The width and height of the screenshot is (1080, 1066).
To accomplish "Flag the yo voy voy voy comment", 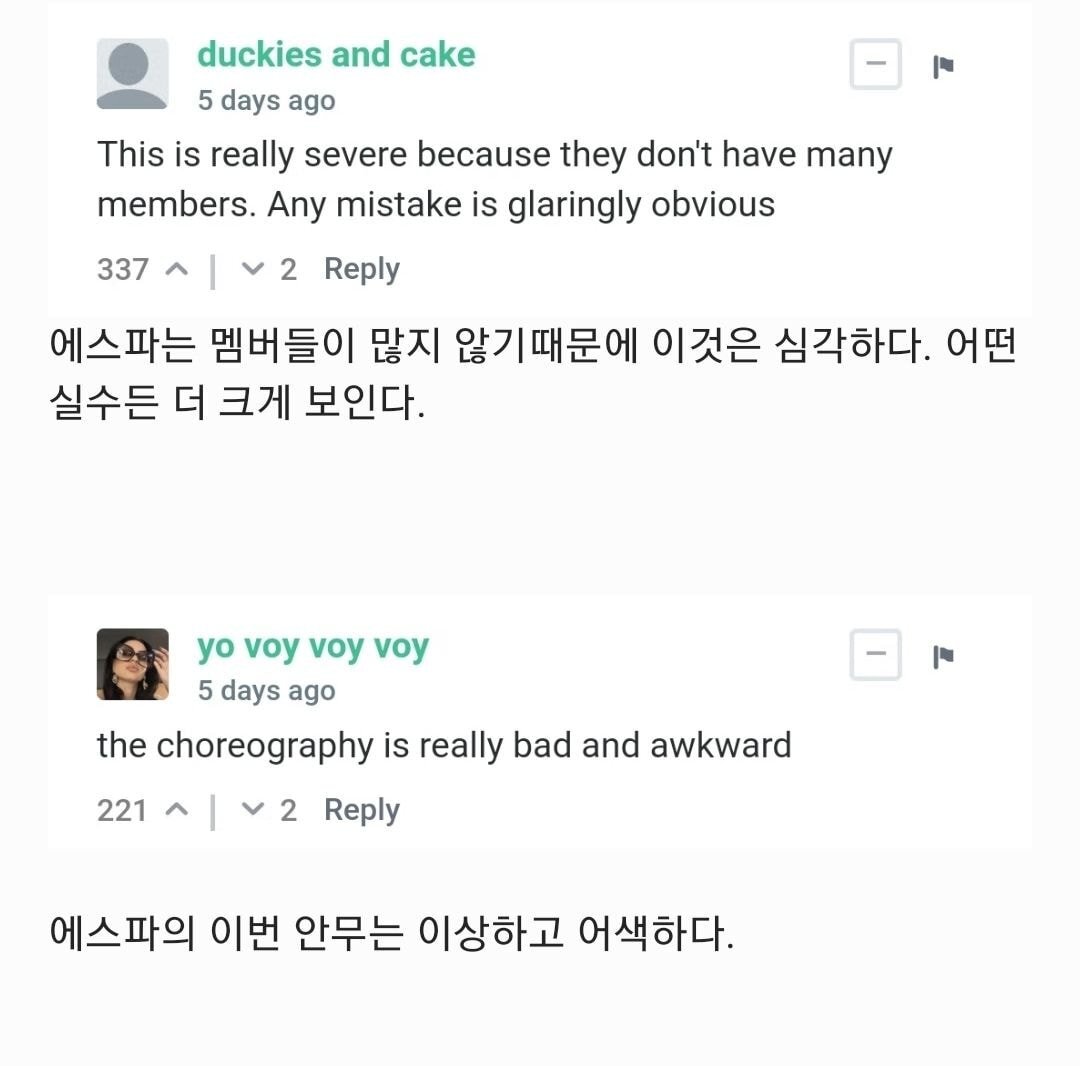I will coord(943,656).
